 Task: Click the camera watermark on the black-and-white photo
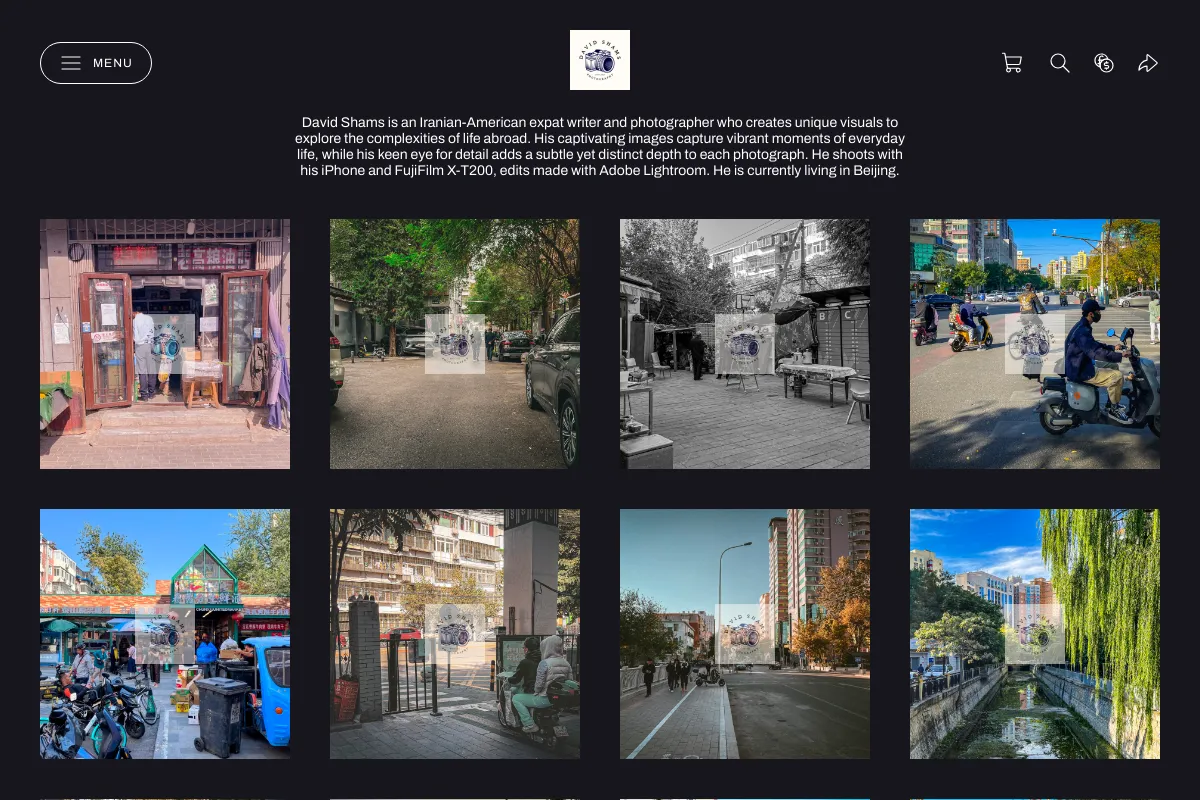(x=745, y=344)
